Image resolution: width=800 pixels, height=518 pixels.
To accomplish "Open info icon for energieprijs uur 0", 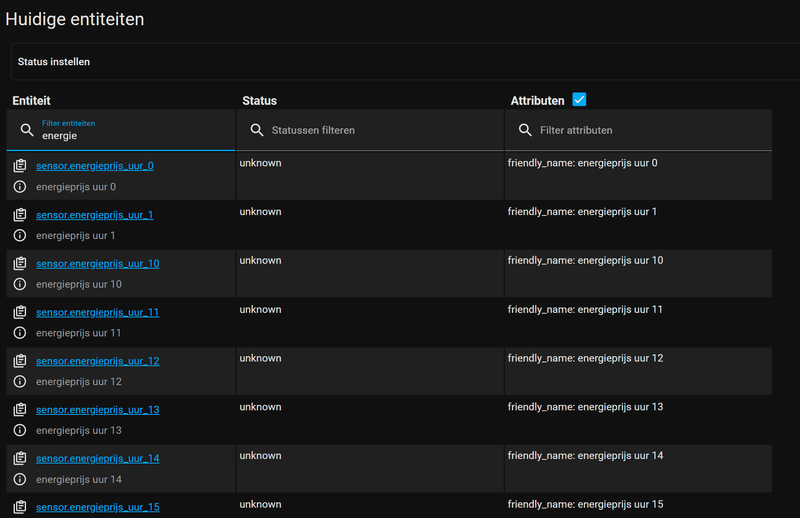I will 20,187.
